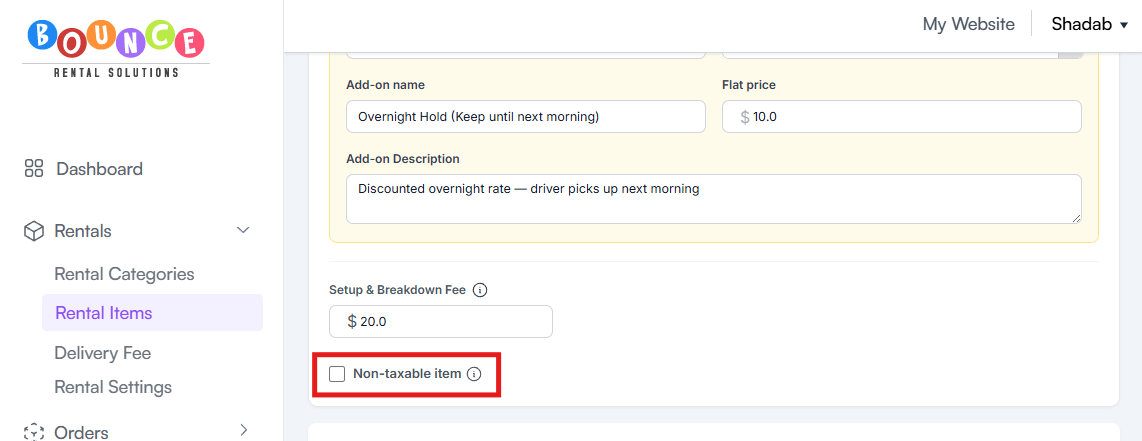Screen dimensions: 1142x441
Task: Click the Orders dashed-box icon
Action: (34, 432)
